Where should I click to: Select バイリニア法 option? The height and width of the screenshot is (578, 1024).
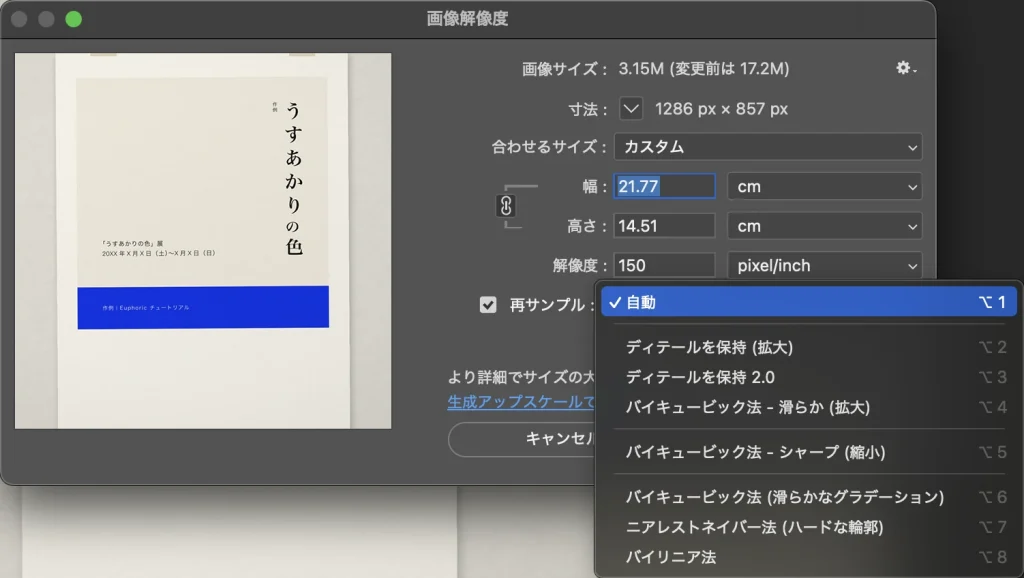(x=808, y=557)
